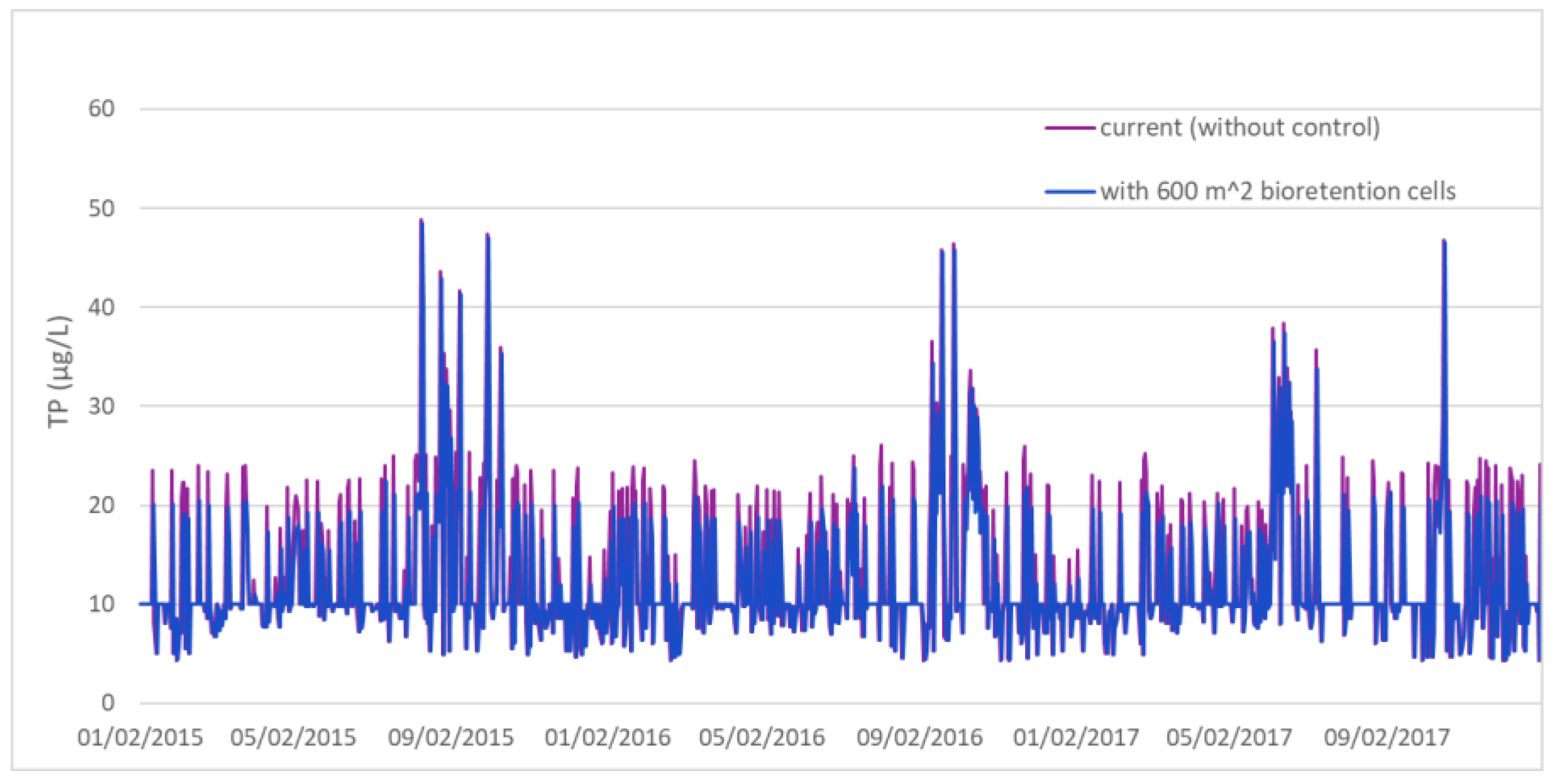The image size is (1557, 784).
Task: Select the 'current (without control)' legend label
Action: tap(1240, 127)
